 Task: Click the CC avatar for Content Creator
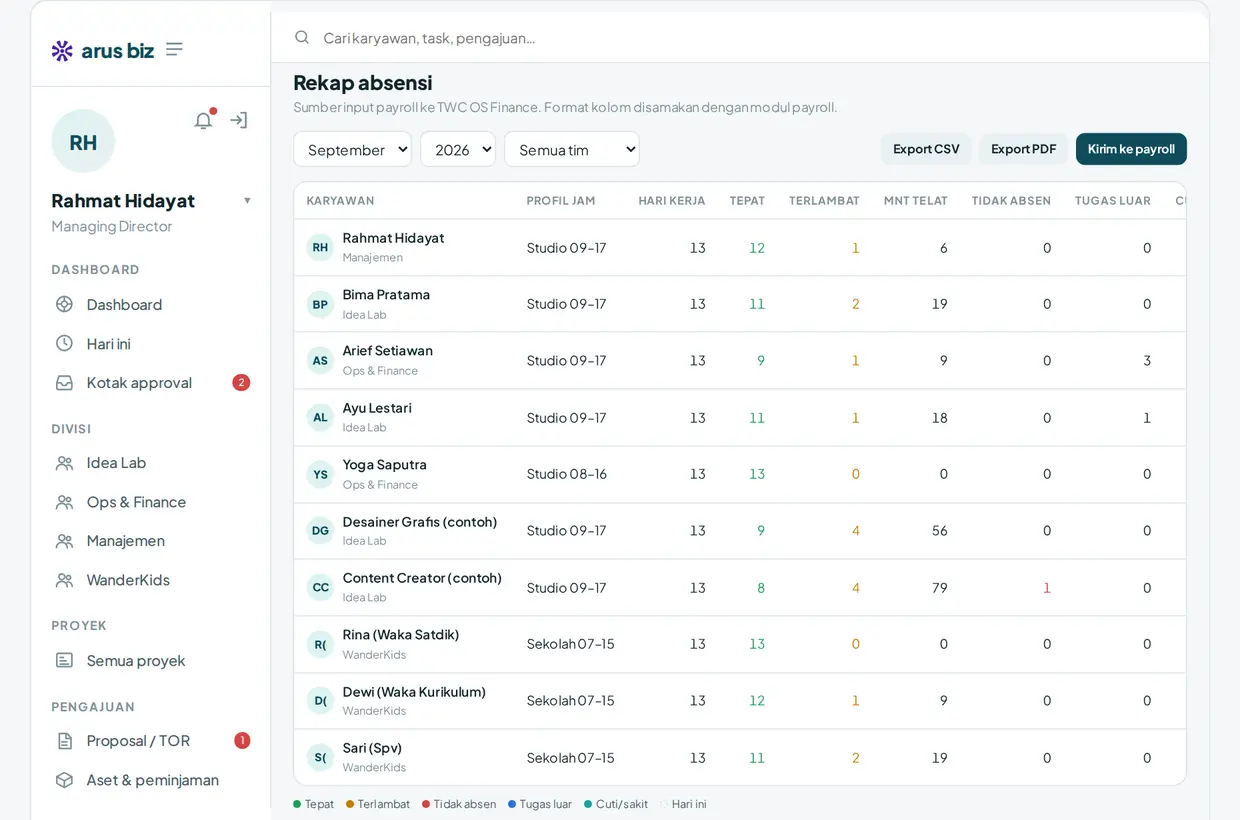[320, 587]
